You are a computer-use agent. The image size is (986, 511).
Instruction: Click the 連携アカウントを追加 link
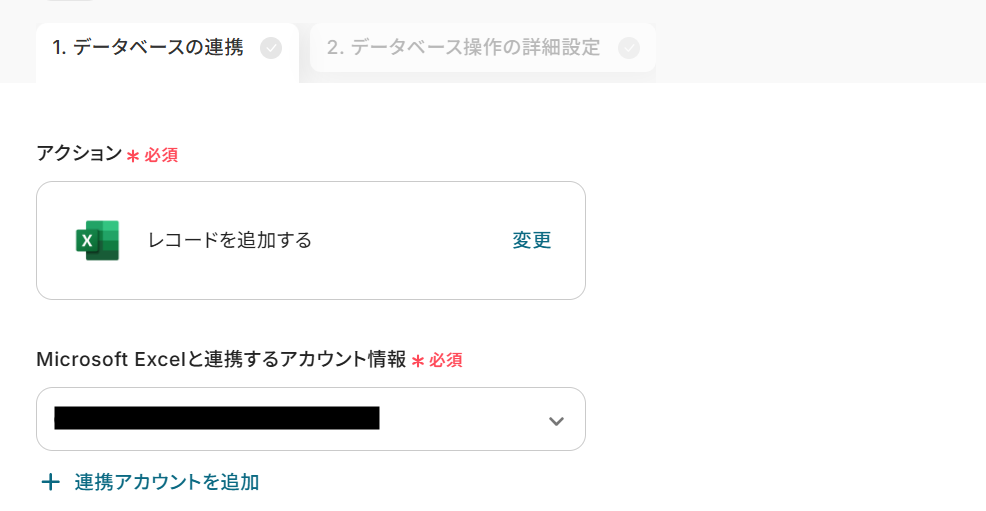point(166,483)
